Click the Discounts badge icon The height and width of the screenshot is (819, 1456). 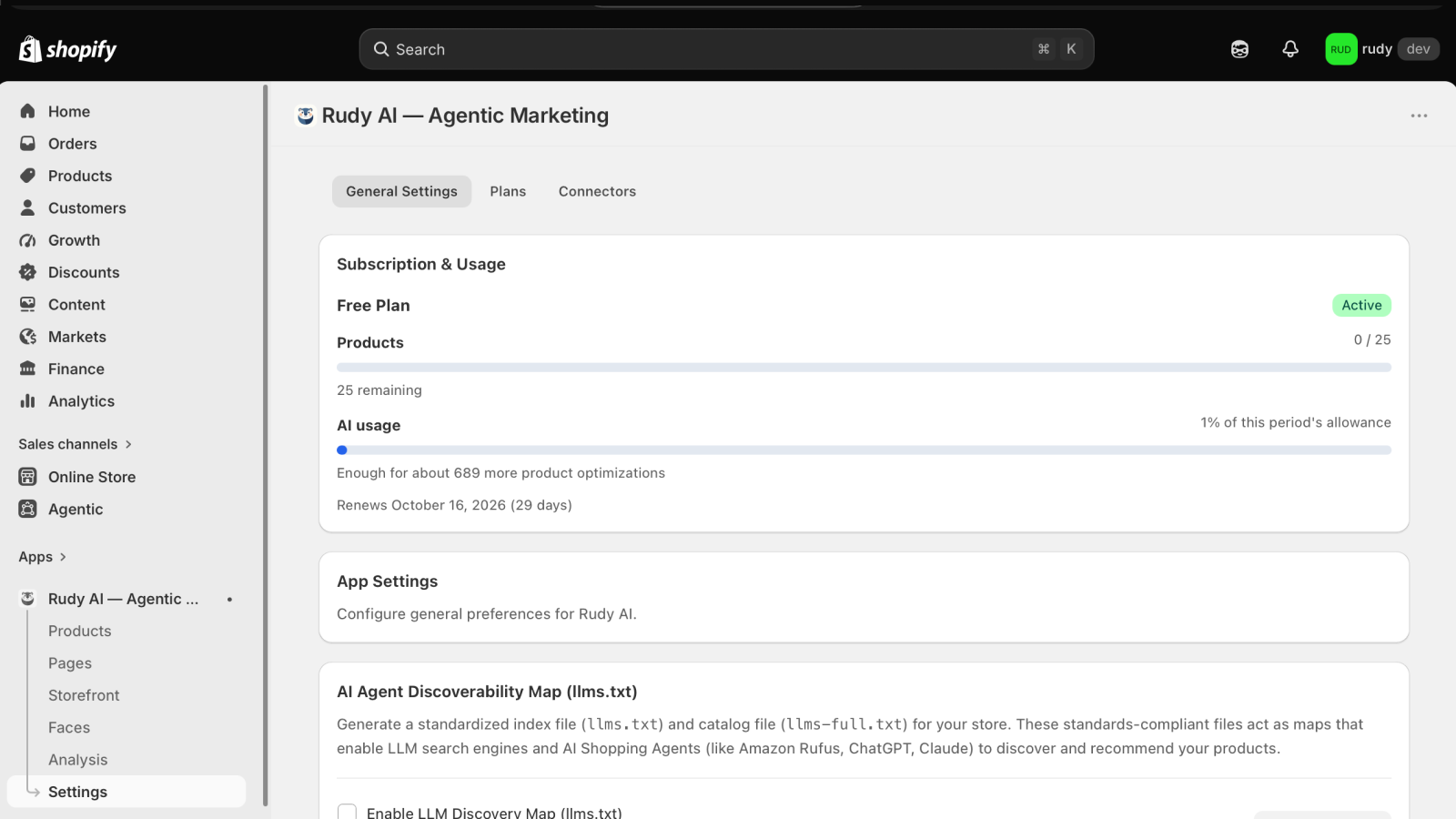click(28, 272)
